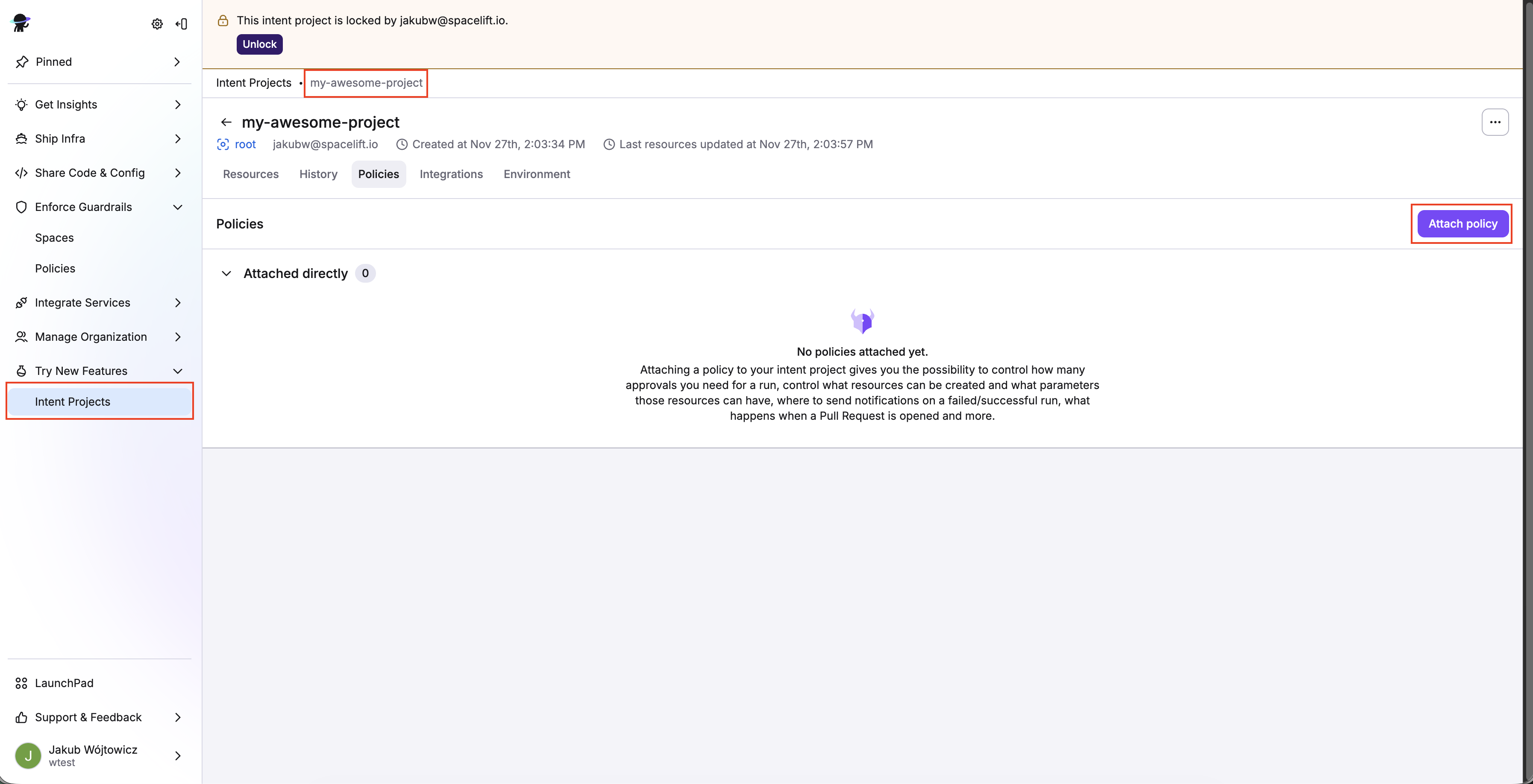This screenshot has height=784, width=1533.
Task: Select the Enforce Guardrails shield icon
Action: pos(21,207)
